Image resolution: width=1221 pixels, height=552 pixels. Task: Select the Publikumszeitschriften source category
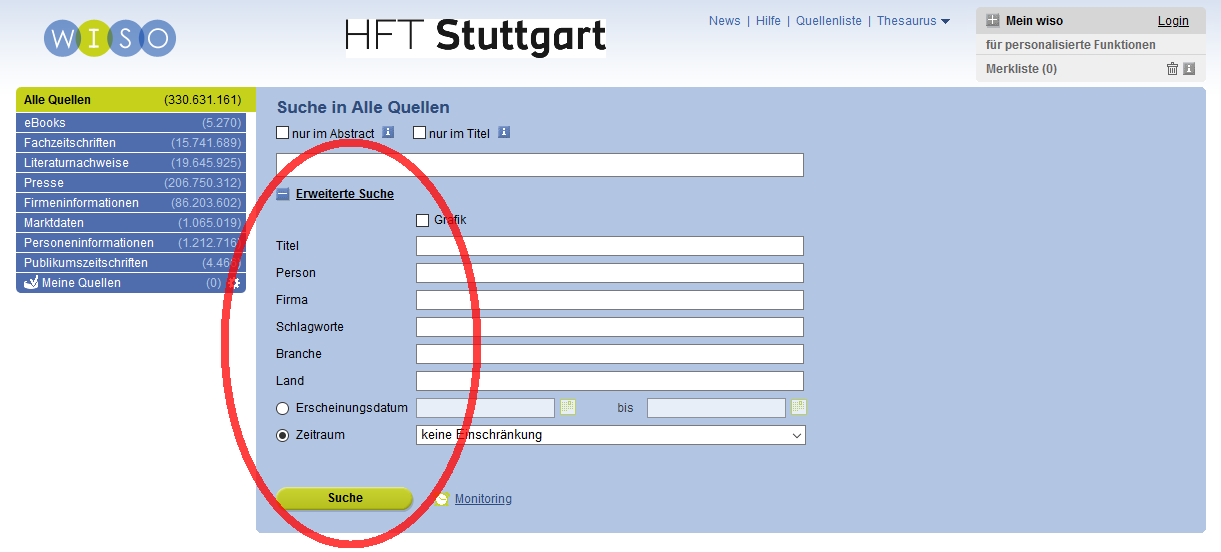click(131, 263)
